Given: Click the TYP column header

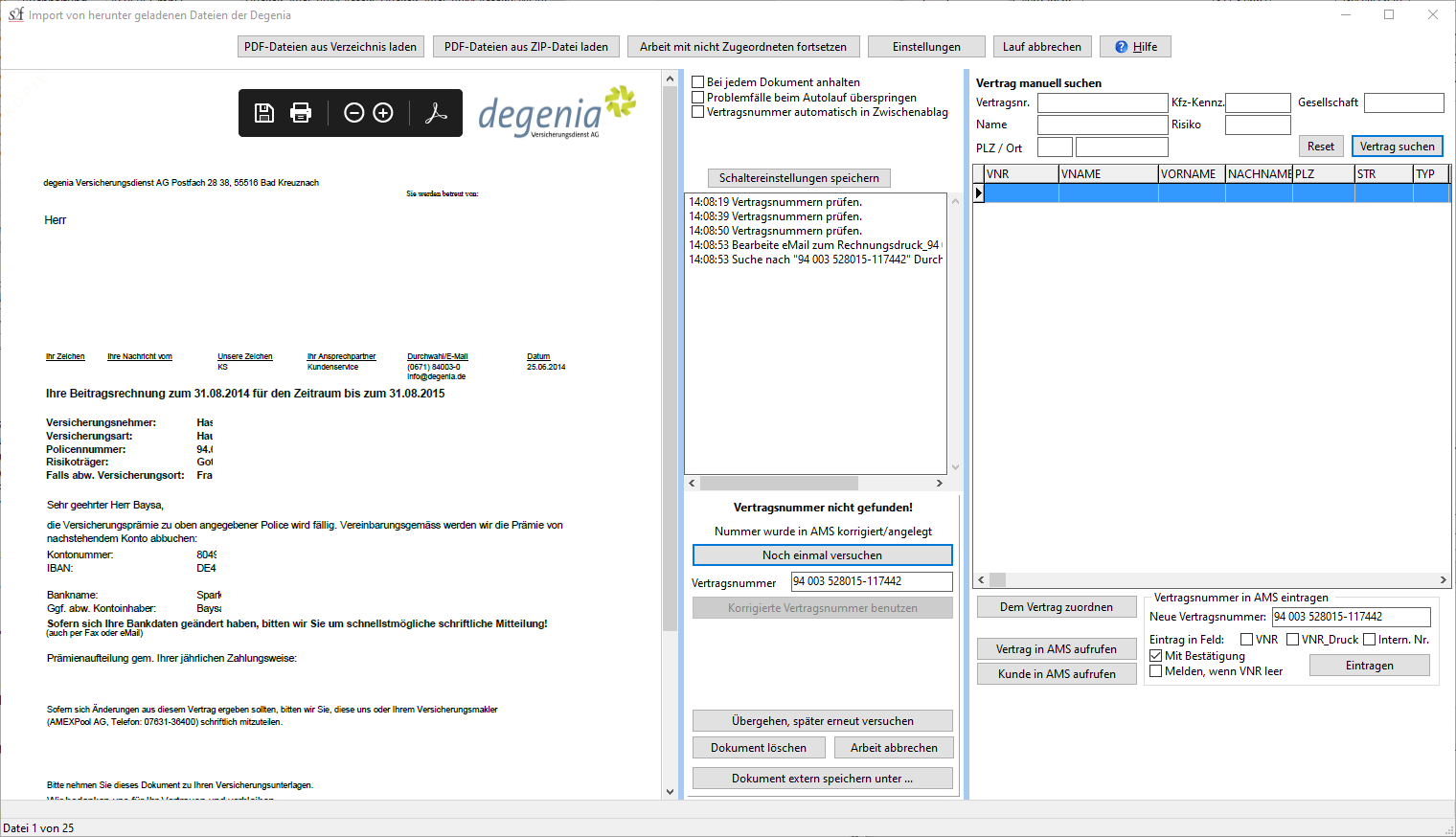Looking at the screenshot, I should [x=1431, y=174].
